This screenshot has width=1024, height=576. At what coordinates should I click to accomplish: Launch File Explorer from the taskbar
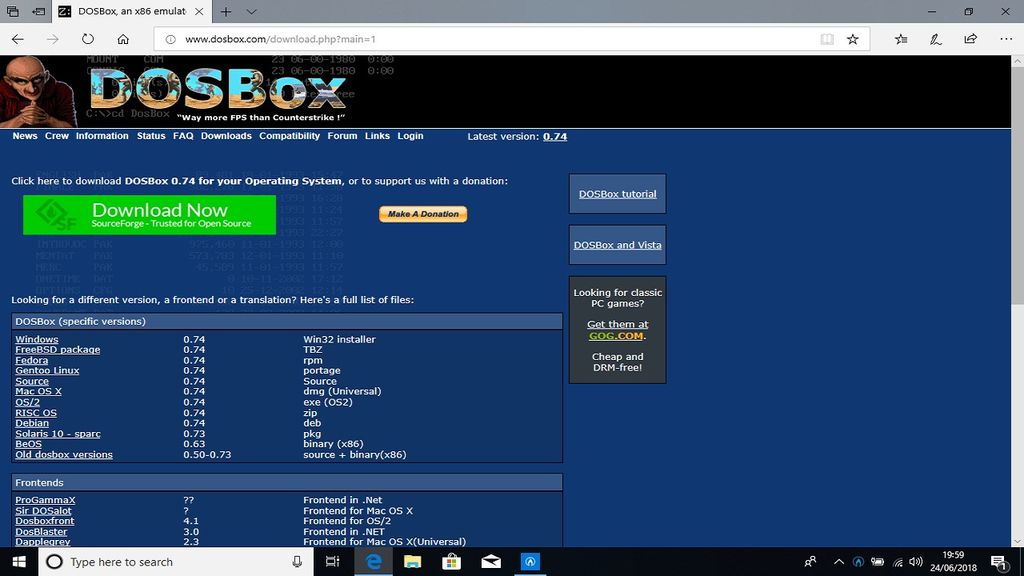tap(412, 562)
